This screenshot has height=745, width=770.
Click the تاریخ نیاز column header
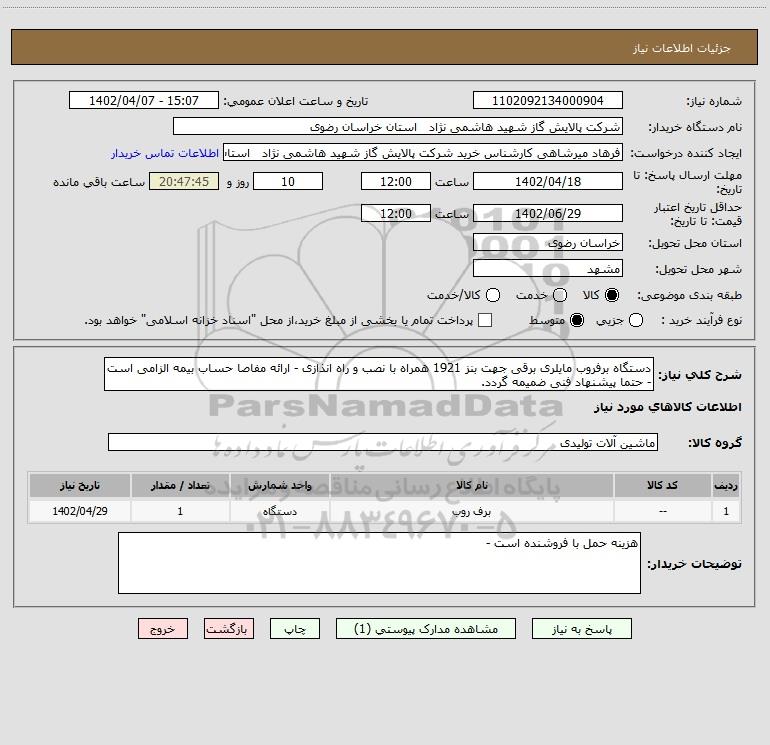click(x=80, y=485)
